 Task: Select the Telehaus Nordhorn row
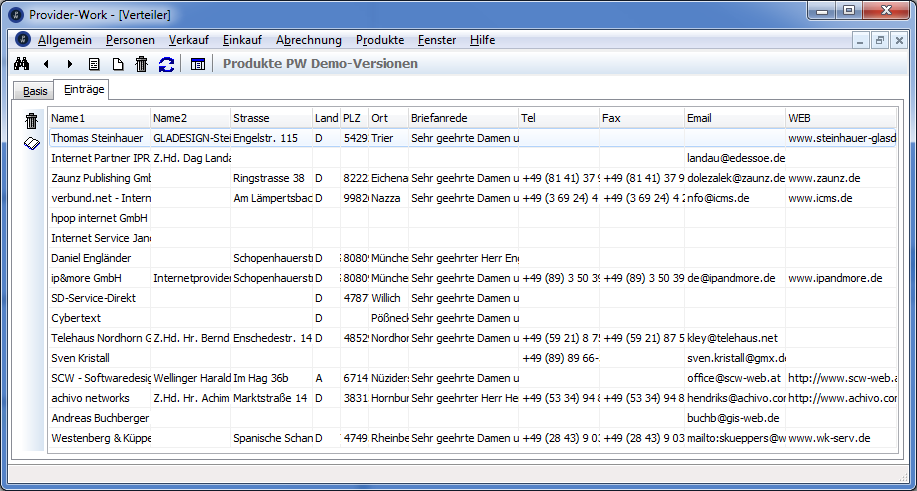click(473, 338)
